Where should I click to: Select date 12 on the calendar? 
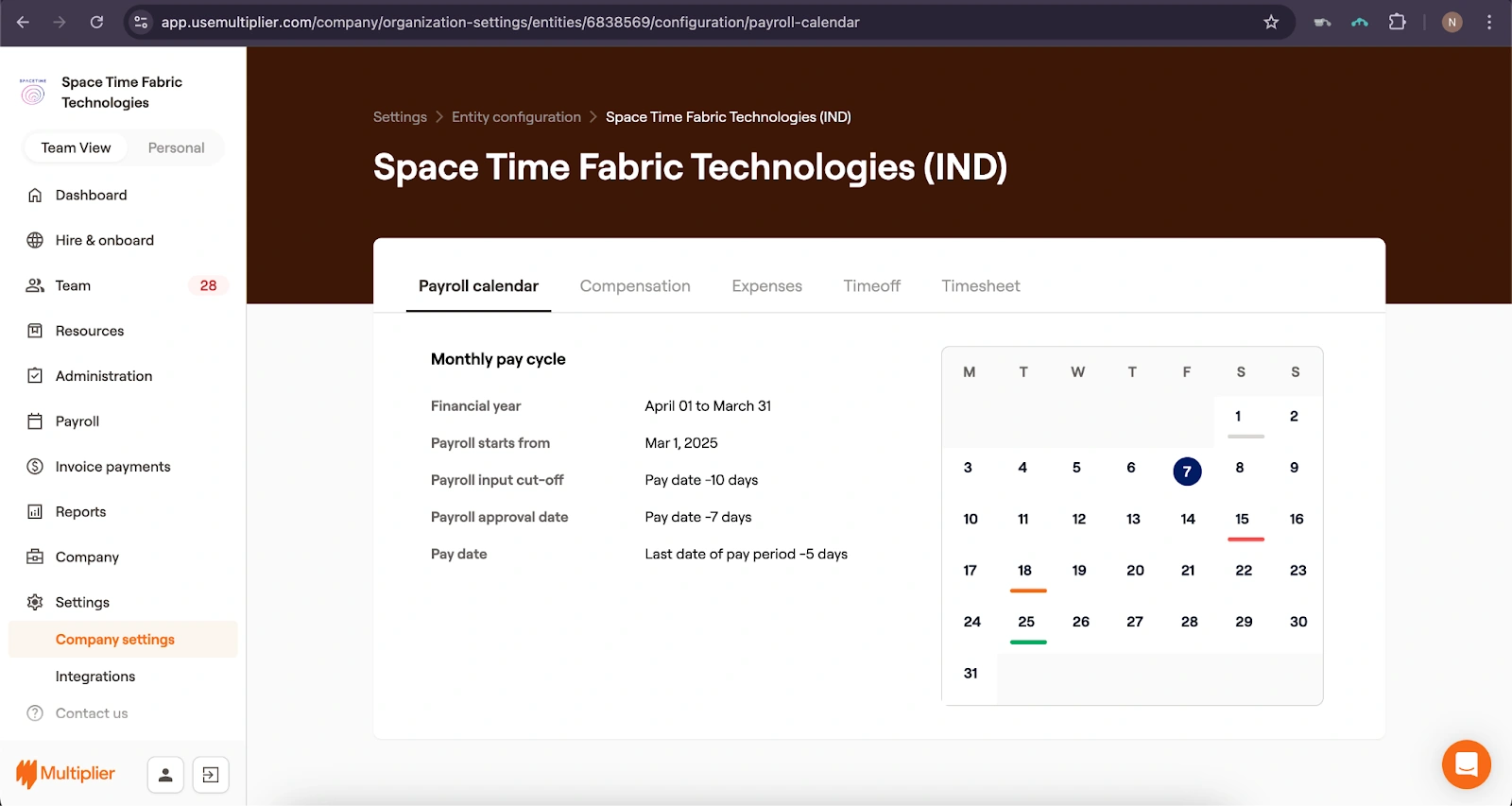(1079, 519)
